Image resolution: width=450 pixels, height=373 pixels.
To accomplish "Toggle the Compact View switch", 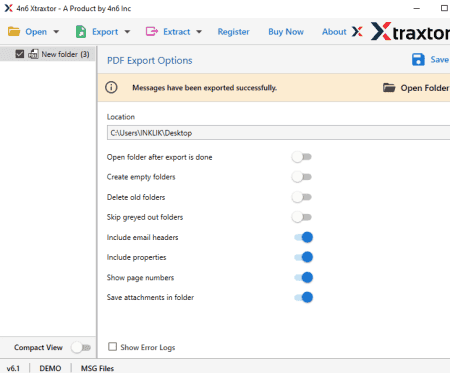I will [x=81, y=348].
